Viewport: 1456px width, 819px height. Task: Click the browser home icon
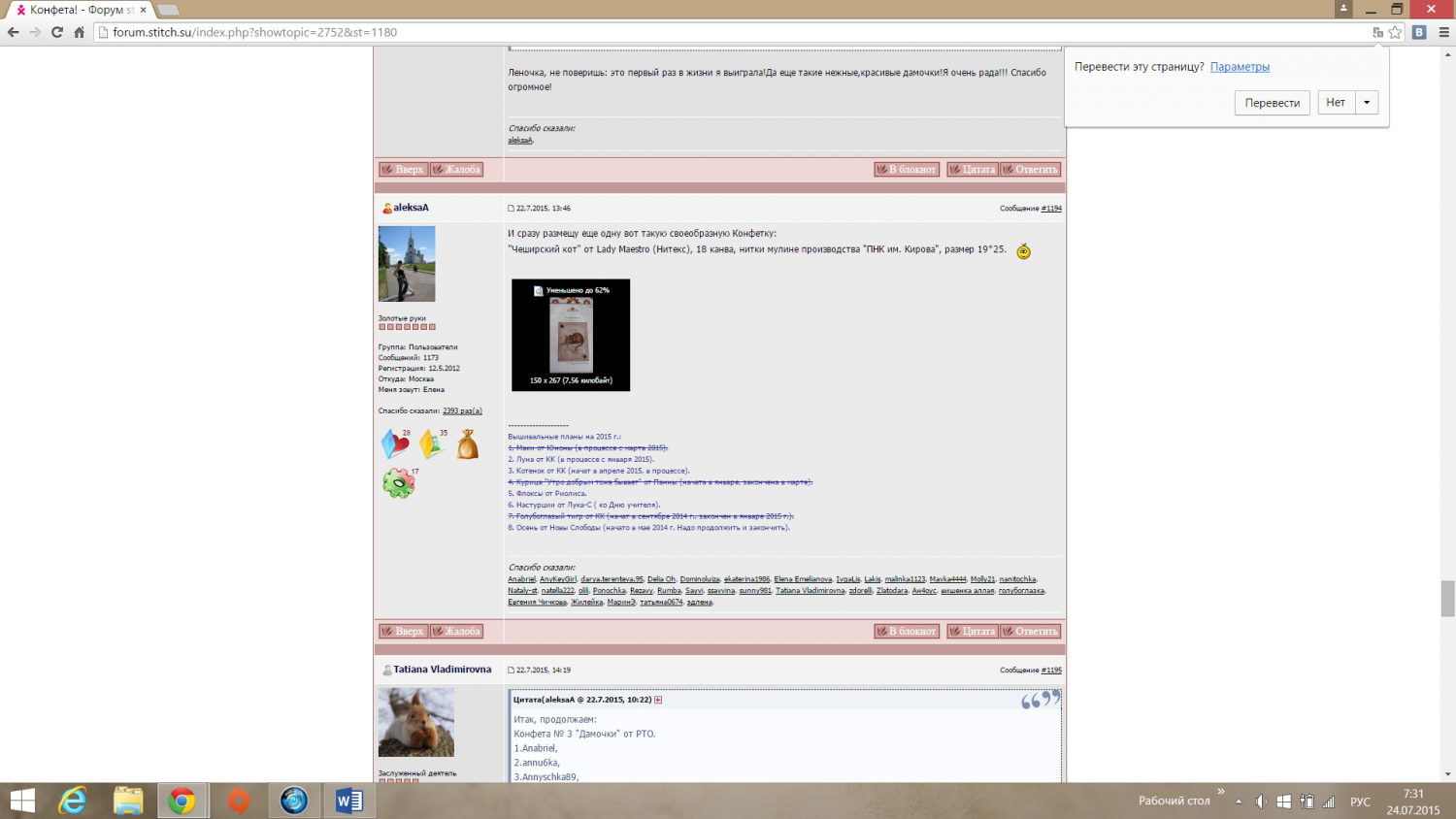[80, 32]
